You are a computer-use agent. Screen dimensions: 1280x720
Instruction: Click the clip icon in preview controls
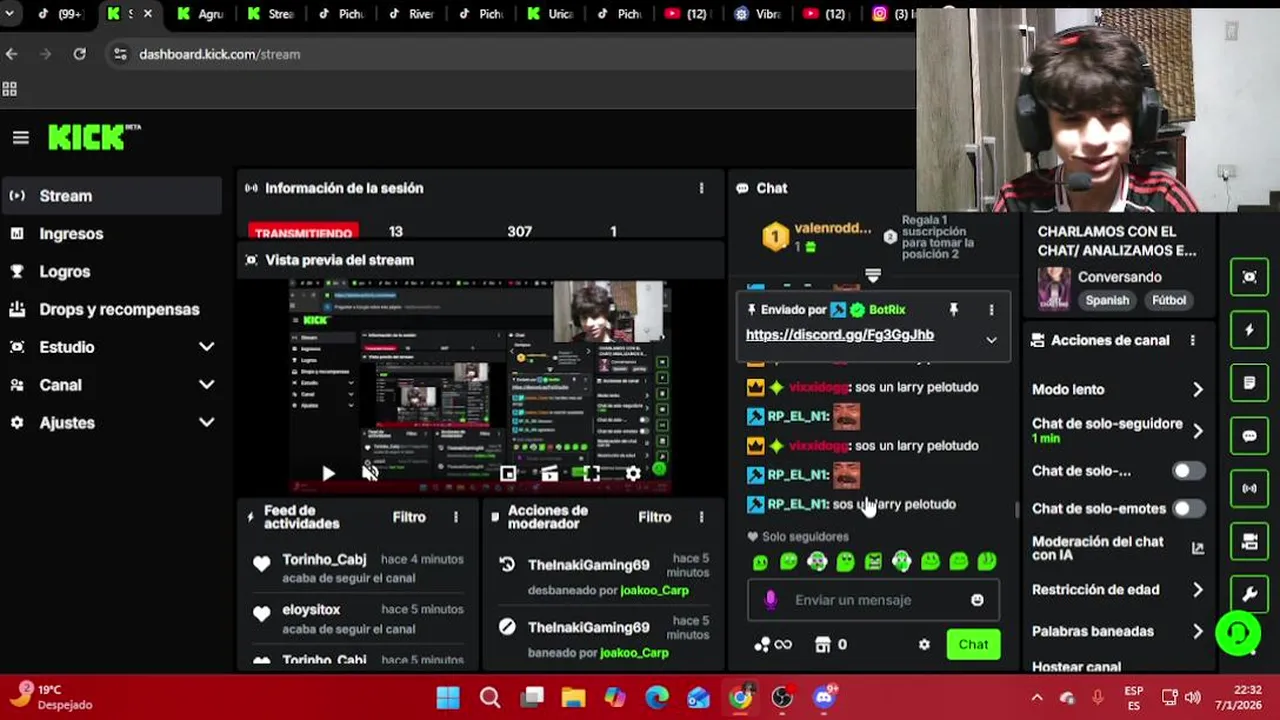point(549,473)
